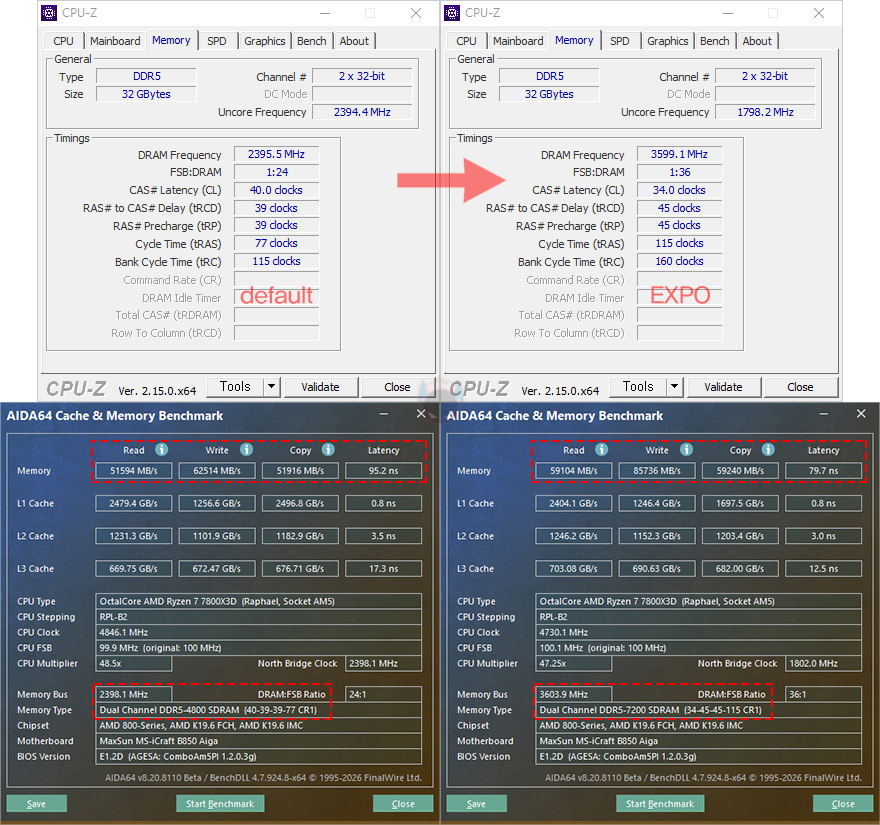Viewport: 880px width, 825px height.
Task: Open the Bench tab in right CPU-Z
Action: coord(714,41)
